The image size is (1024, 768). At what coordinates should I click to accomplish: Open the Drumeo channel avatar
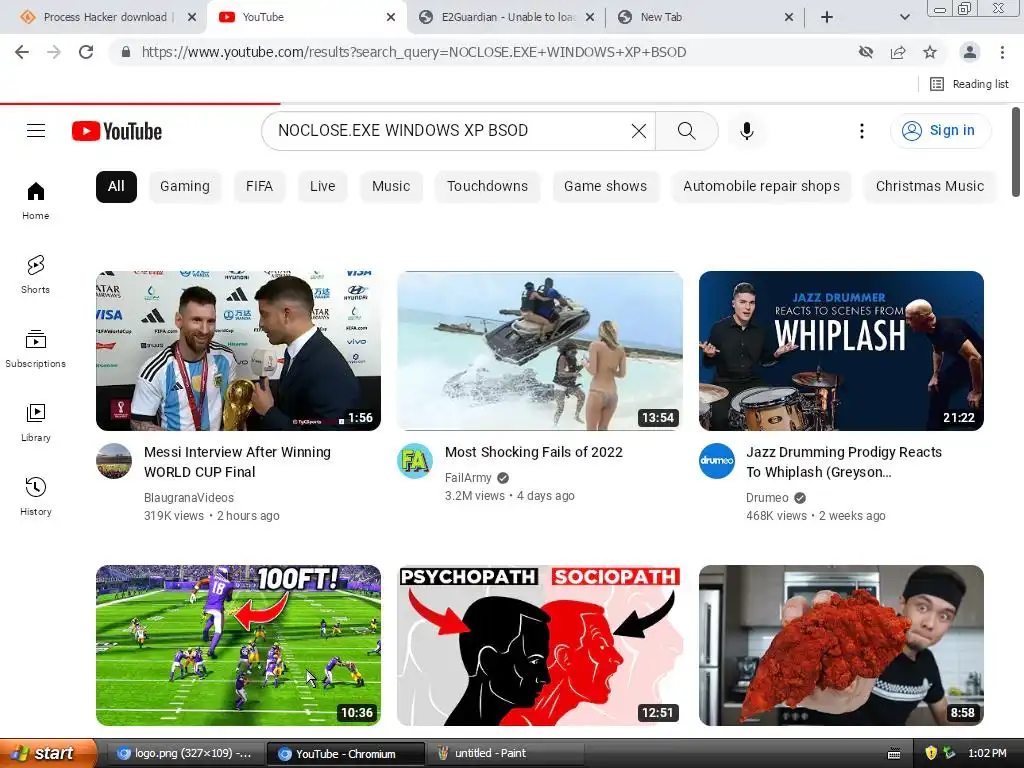716,461
